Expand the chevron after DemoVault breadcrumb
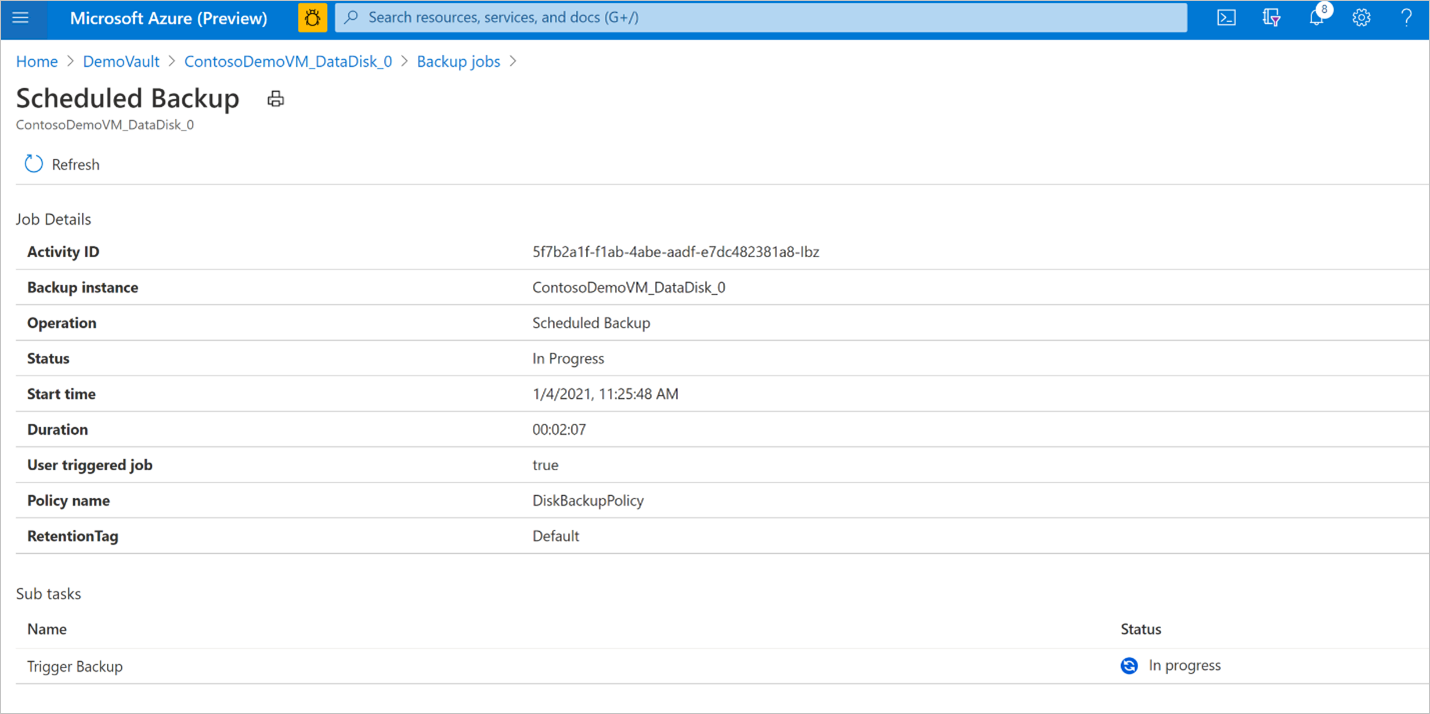This screenshot has width=1430, height=714. [x=171, y=61]
